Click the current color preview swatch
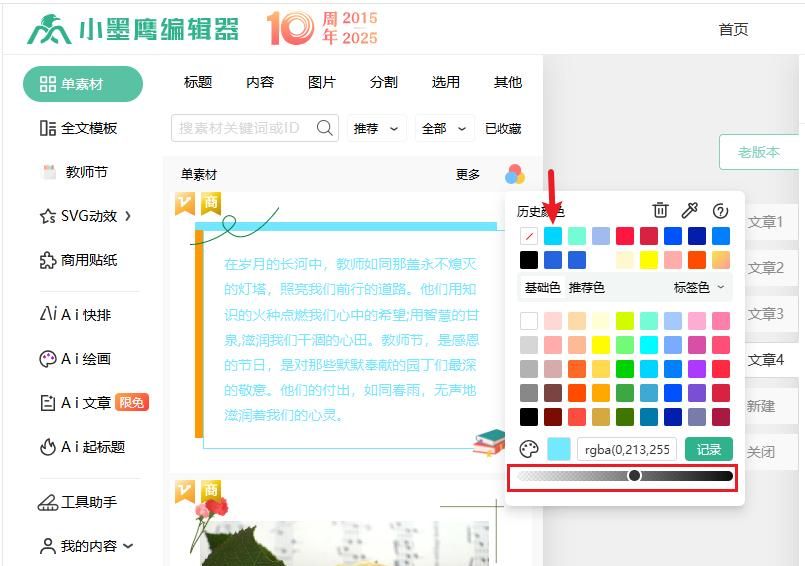The image size is (805, 566). point(559,449)
